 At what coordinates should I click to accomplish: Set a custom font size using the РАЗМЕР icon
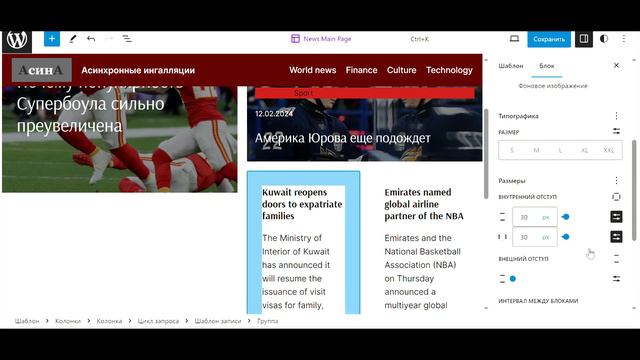pos(616,131)
